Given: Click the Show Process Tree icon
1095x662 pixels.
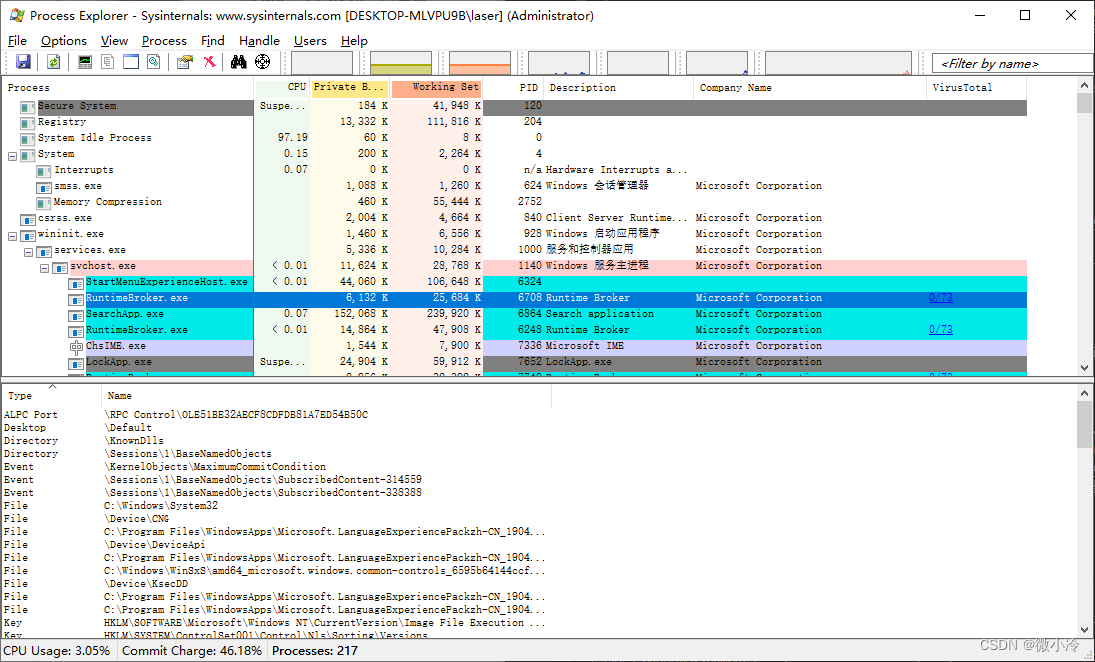Looking at the screenshot, I should pyautogui.click(x=107, y=61).
